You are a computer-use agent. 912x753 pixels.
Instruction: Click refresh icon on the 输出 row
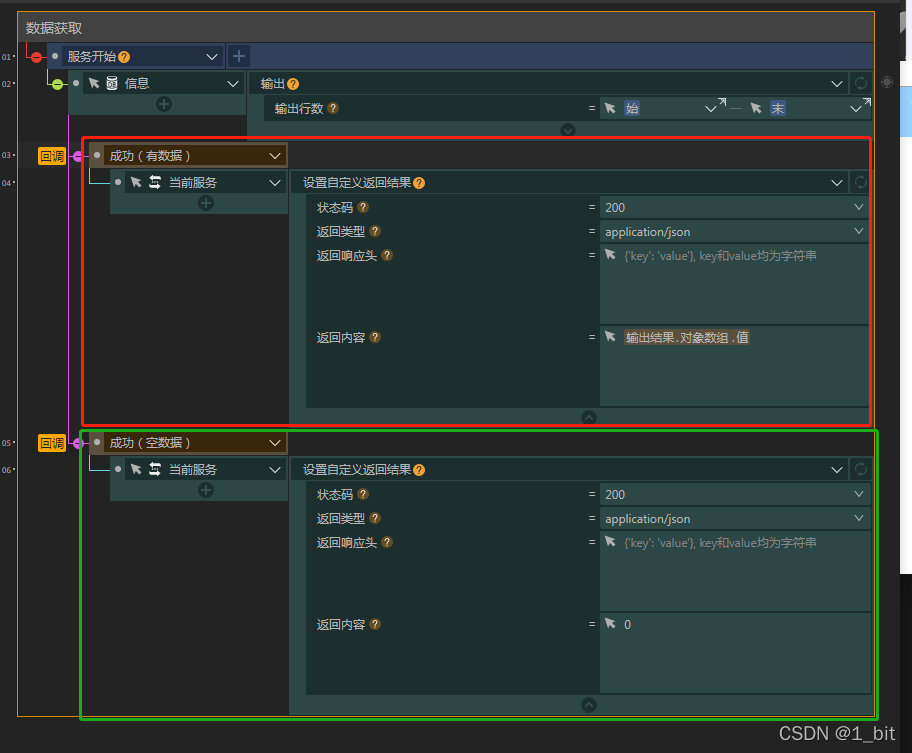click(861, 84)
